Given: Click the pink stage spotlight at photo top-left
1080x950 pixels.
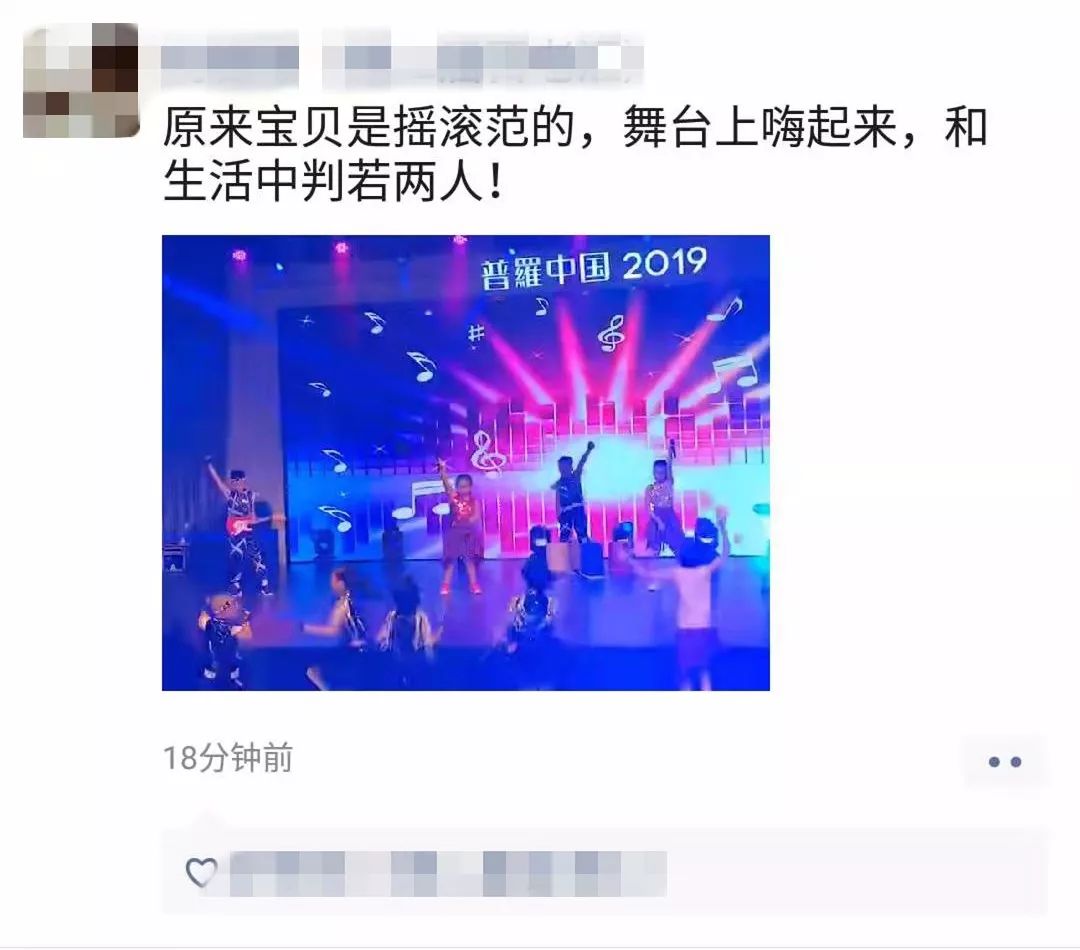Looking at the screenshot, I should tap(239, 255).
